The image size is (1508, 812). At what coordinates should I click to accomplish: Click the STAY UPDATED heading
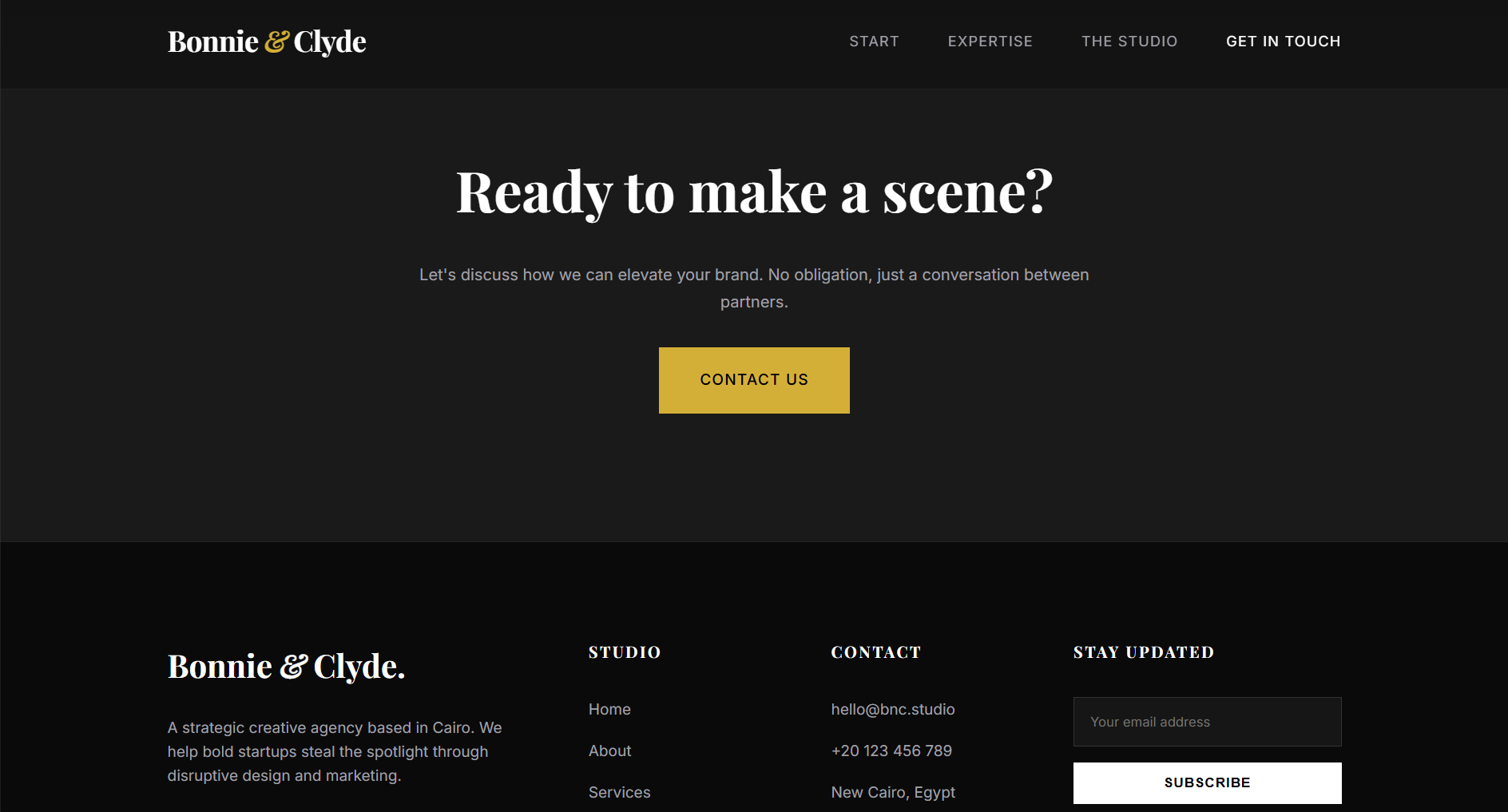[x=1143, y=652]
